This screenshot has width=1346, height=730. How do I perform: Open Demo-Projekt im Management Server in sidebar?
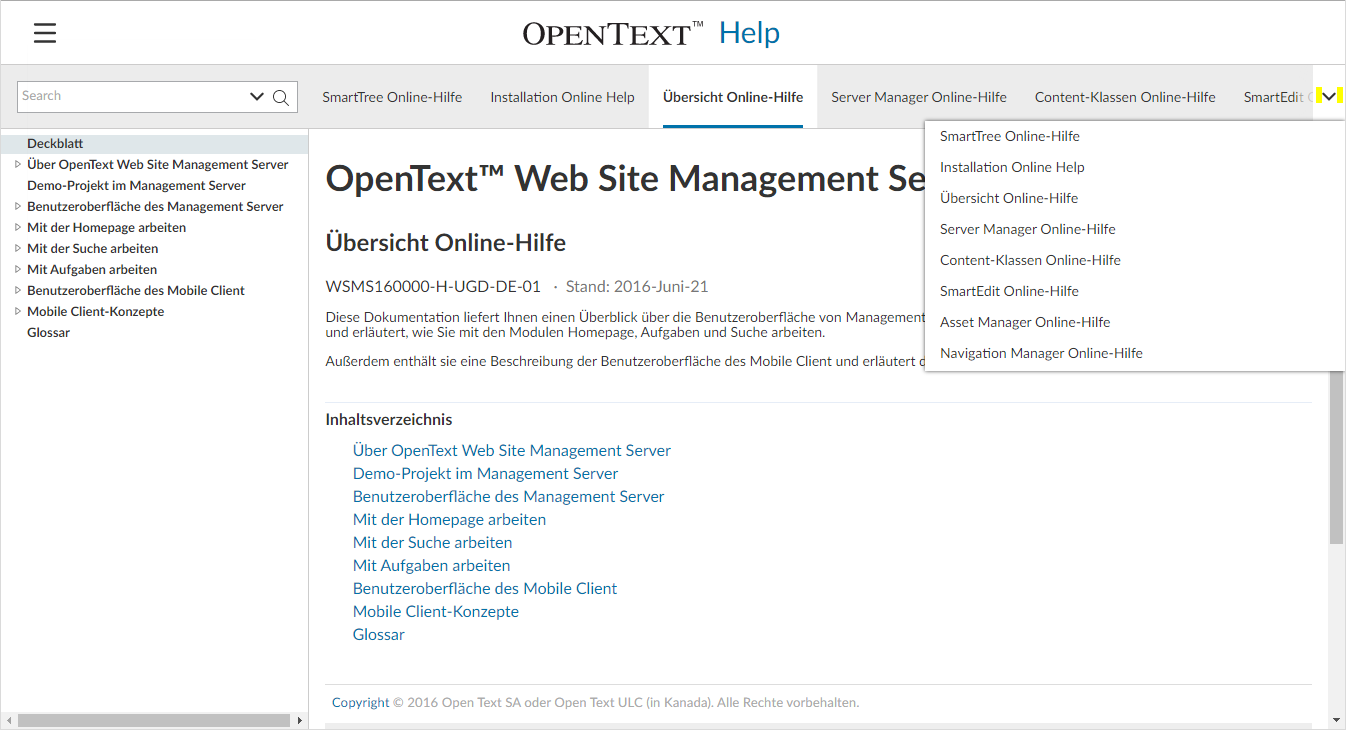[136, 186]
